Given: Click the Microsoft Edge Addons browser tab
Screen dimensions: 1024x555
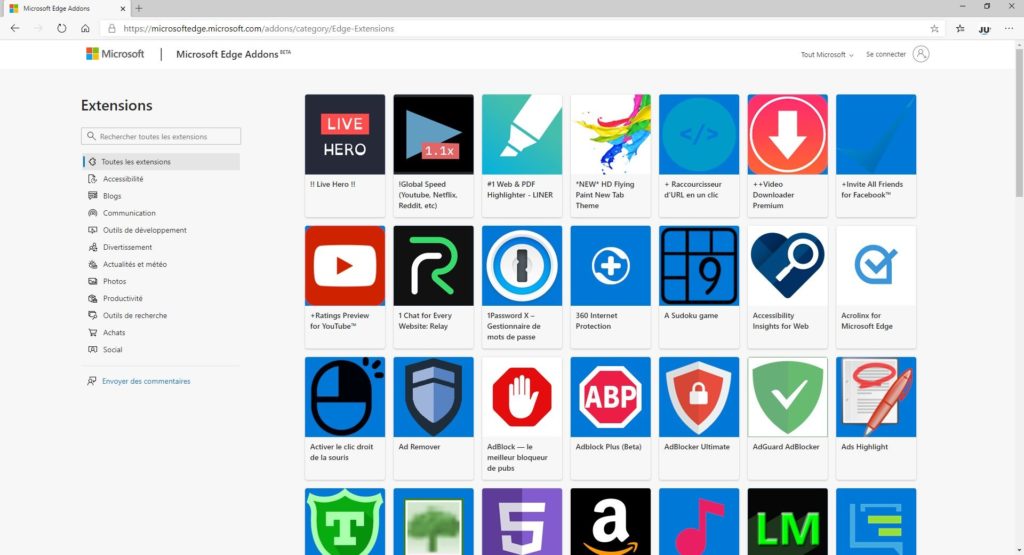Looking at the screenshot, I should 65,8.
